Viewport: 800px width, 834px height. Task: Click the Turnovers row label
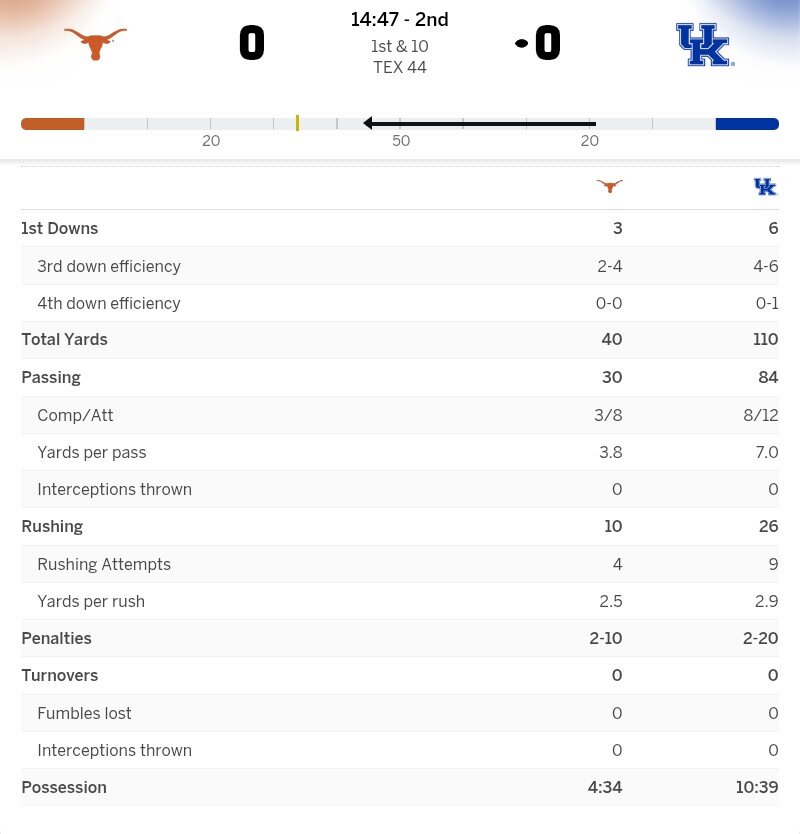pyautogui.click(x=60, y=676)
